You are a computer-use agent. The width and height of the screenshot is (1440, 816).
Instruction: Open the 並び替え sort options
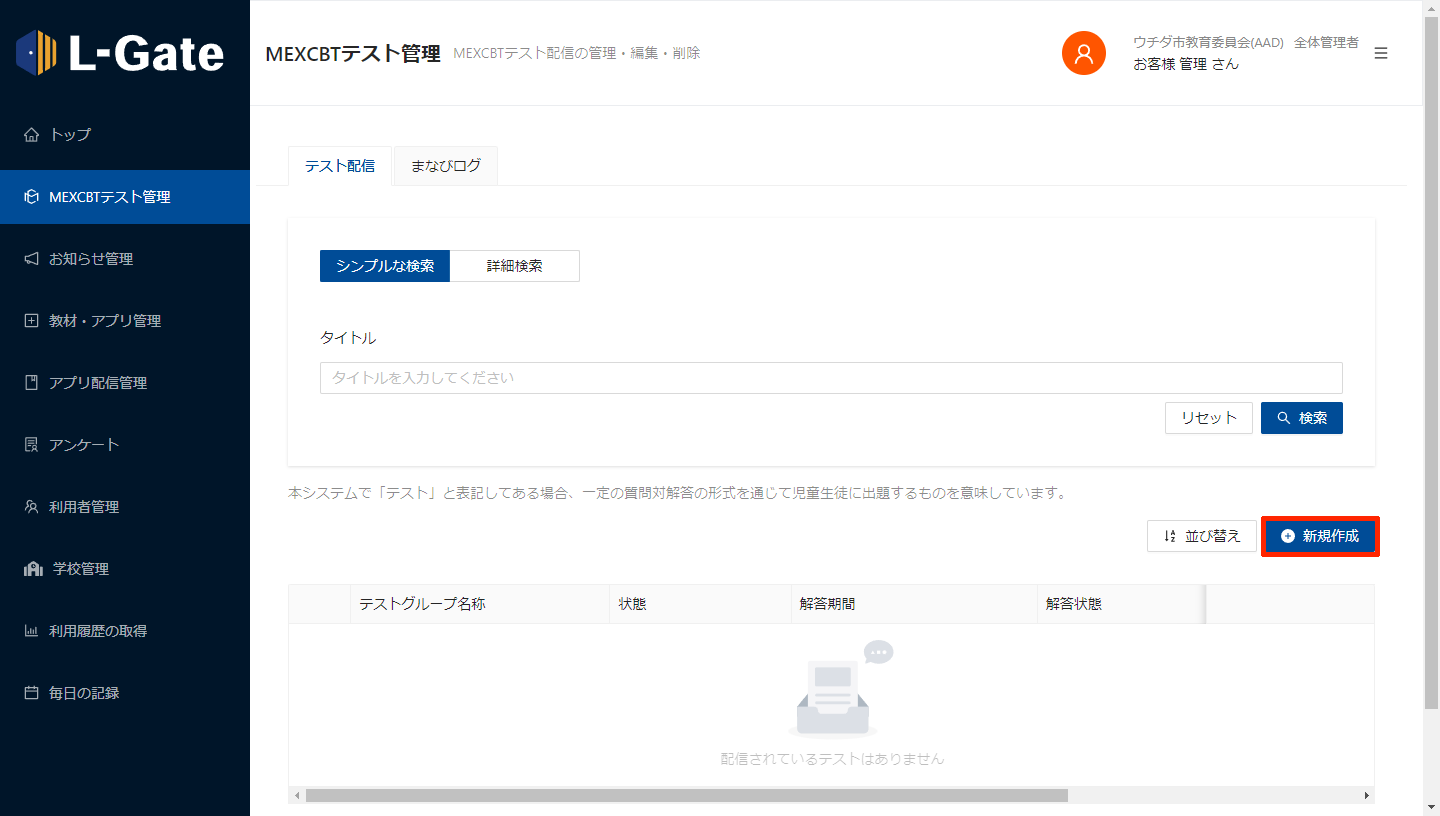click(x=1201, y=536)
